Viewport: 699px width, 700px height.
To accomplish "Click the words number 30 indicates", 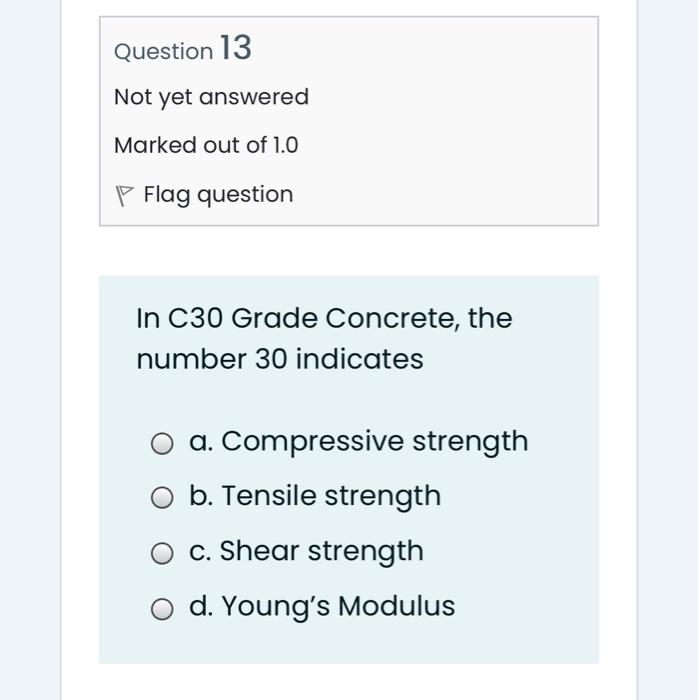I will [280, 359].
